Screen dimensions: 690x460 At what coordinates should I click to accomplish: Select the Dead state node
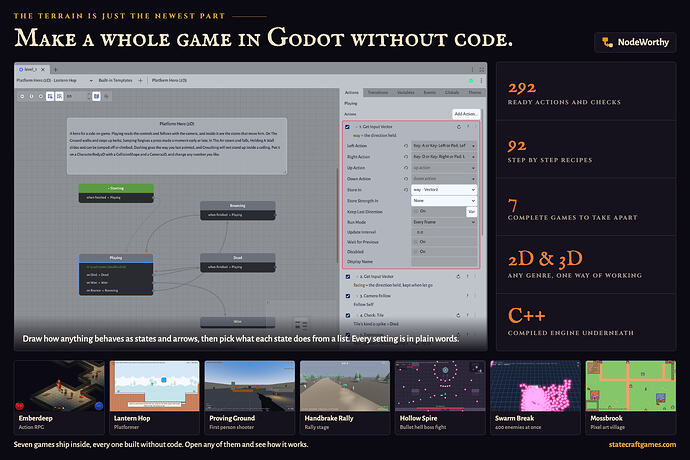238,262
